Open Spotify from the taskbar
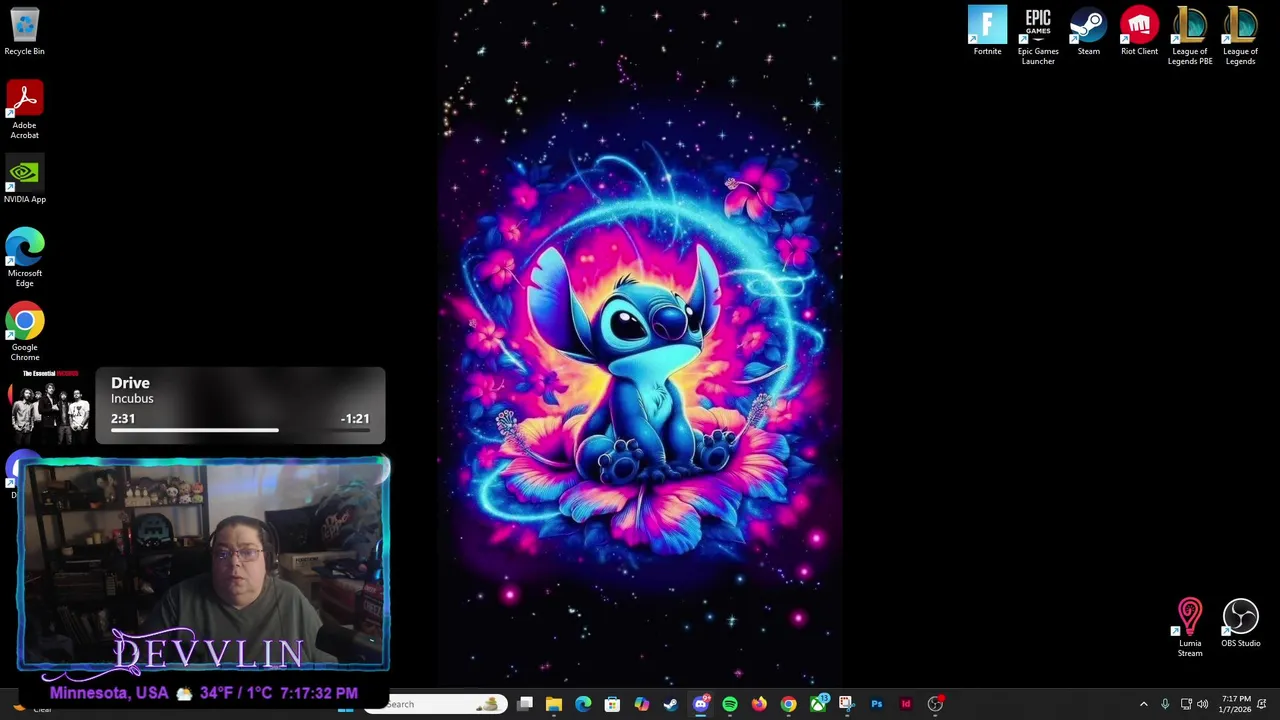This screenshot has width=1280, height=720. [730, 704]
